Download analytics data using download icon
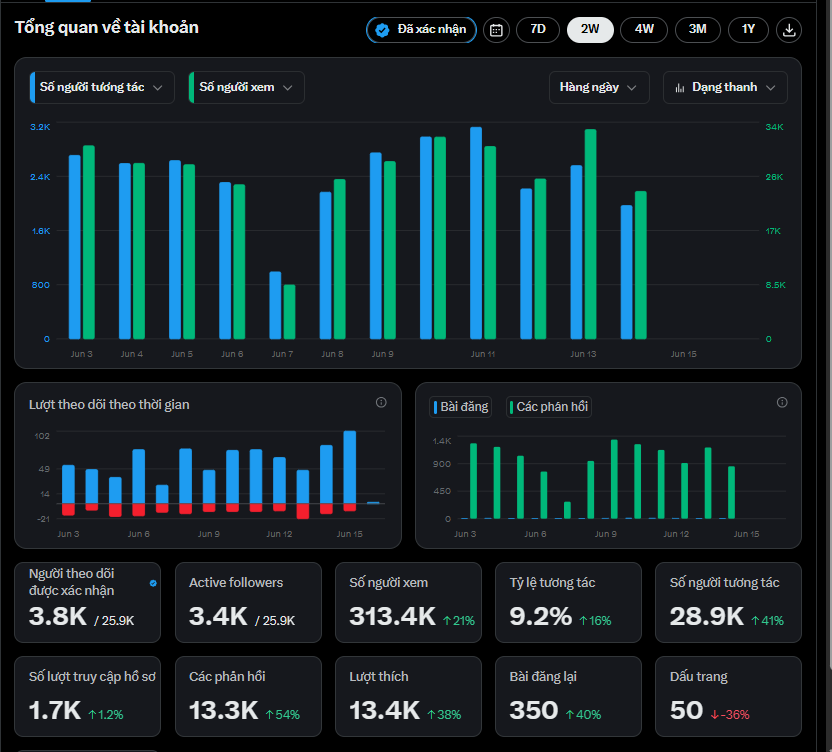Viewport: 832px width, 752px height. tap(789, 30)
